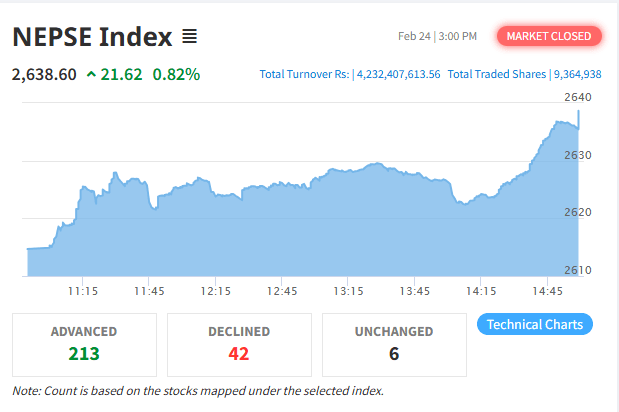
Task: Select the Advanced stocks count card
Action: pyautogui.click(x=84, y=341)
